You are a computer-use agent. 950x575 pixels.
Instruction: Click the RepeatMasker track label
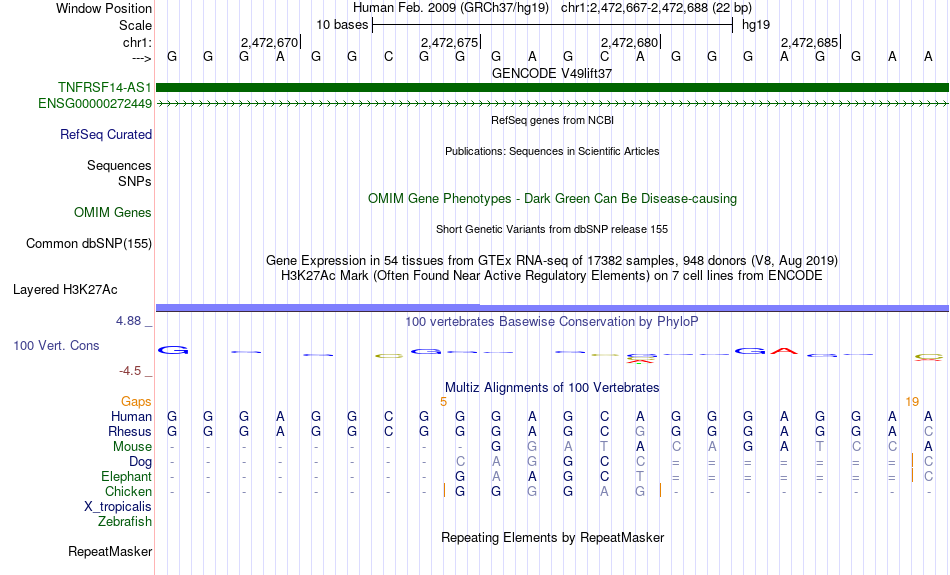pyautogui.click(x=110, y=551)
